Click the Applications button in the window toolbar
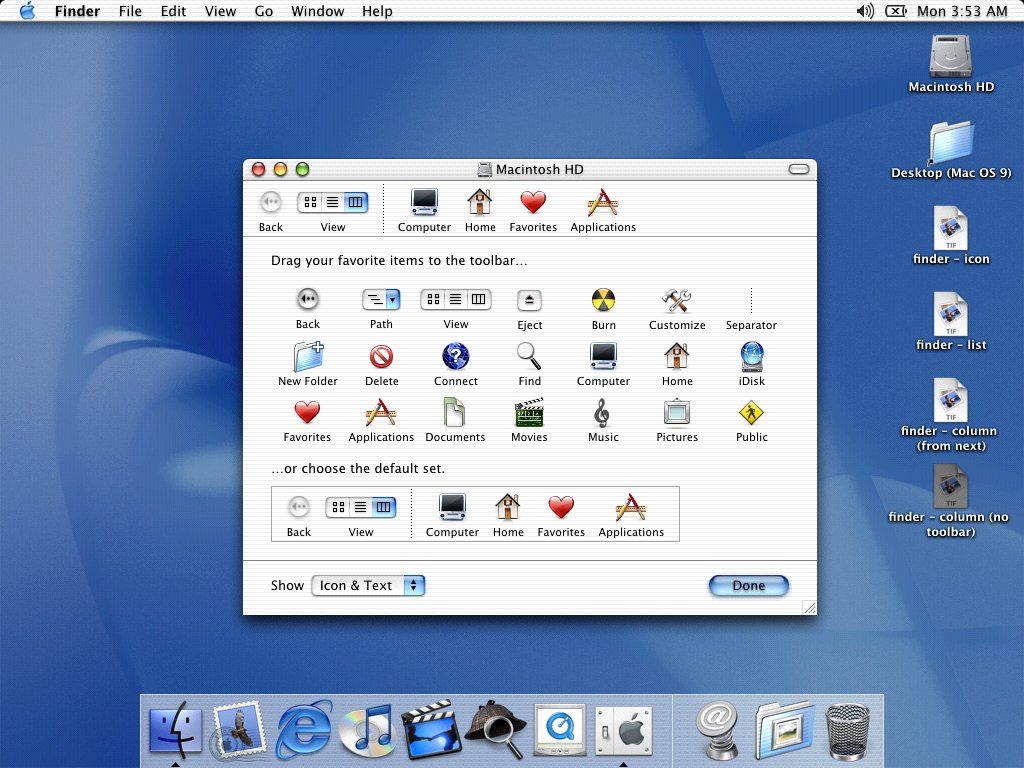The width and height of the screenshot is (1024, 768). pyautogui.click(x=603, y=203)
